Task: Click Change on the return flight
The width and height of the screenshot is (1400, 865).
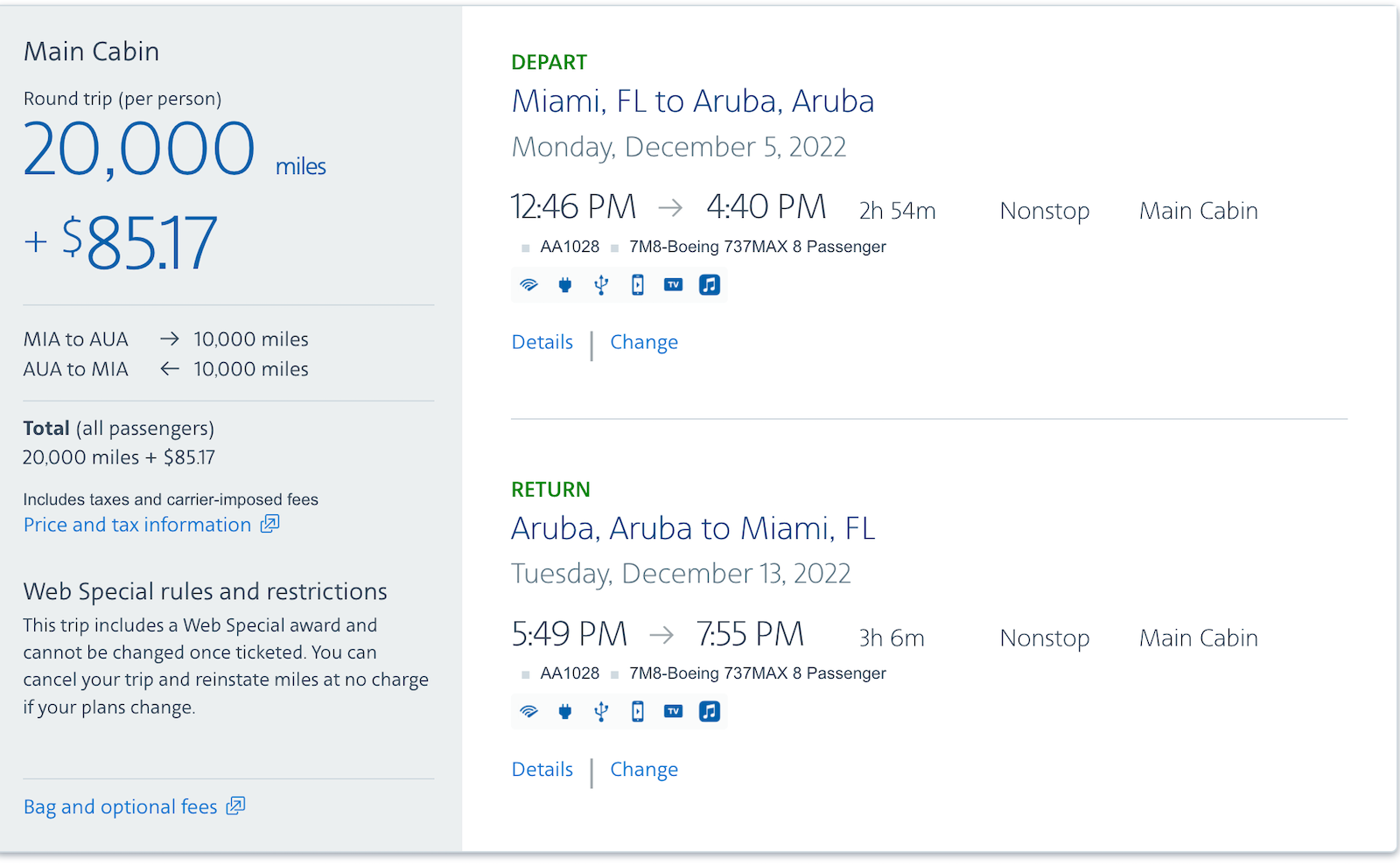Action: coord(644,769)
